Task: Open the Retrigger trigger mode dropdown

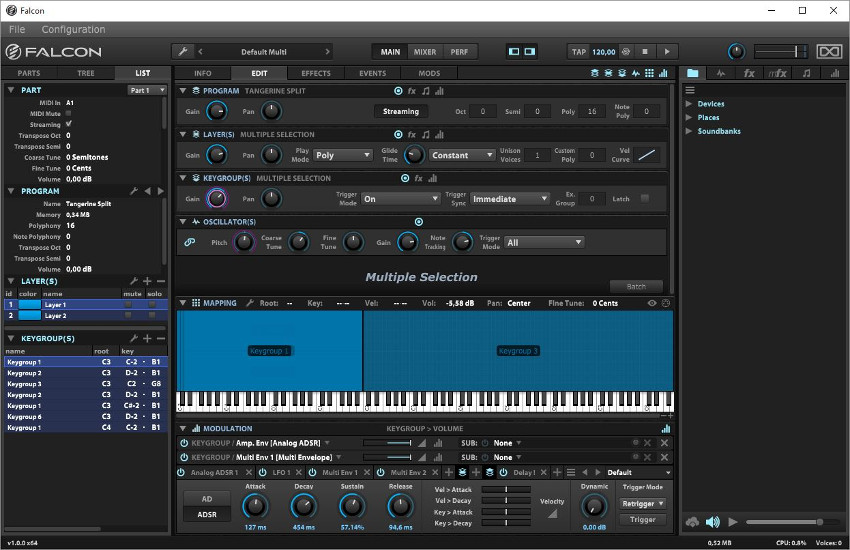Action: click(x=642, y=503)
